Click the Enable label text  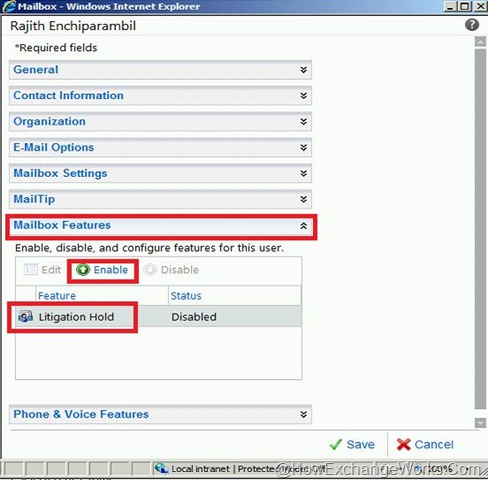(111, 270)
